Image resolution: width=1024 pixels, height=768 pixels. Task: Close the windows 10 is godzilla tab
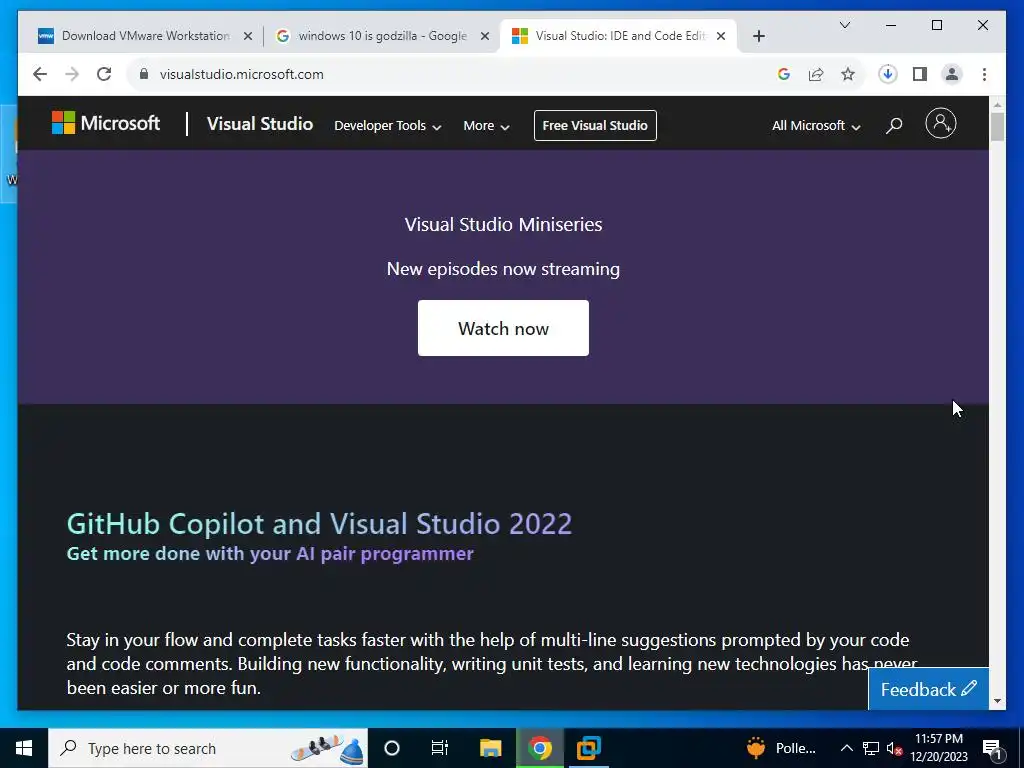[x=485, y=36]
